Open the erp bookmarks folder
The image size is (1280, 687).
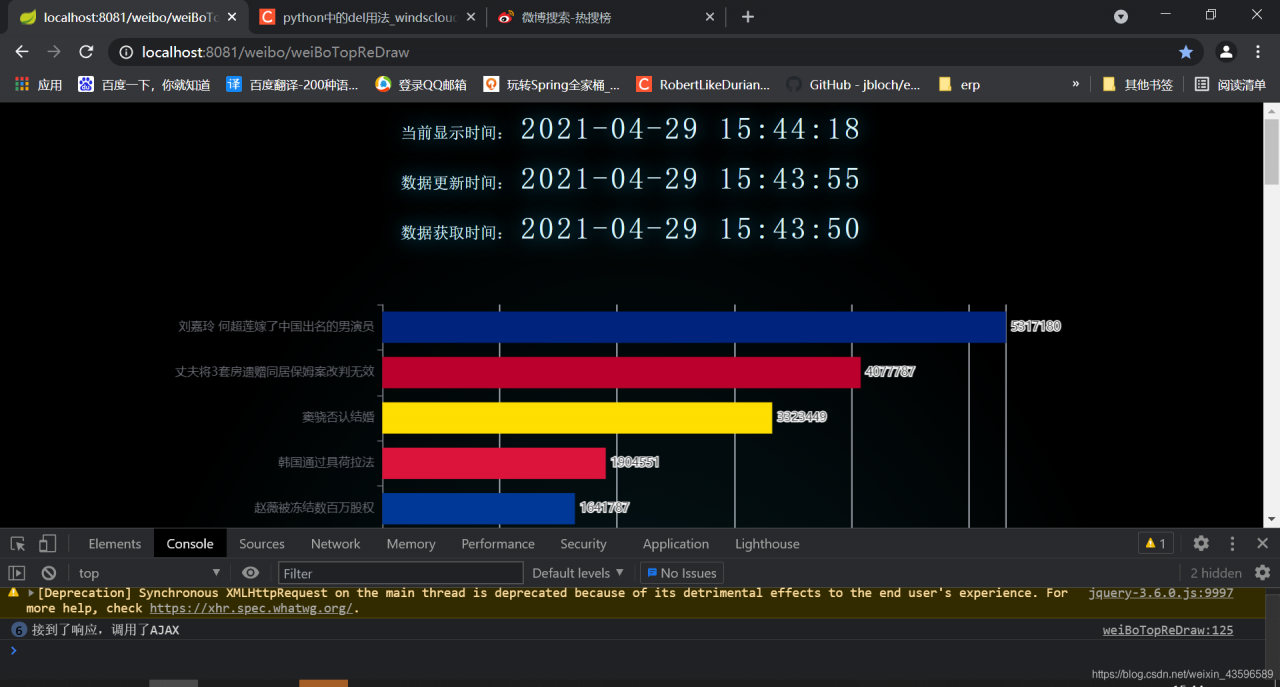(x=959, y=85)
